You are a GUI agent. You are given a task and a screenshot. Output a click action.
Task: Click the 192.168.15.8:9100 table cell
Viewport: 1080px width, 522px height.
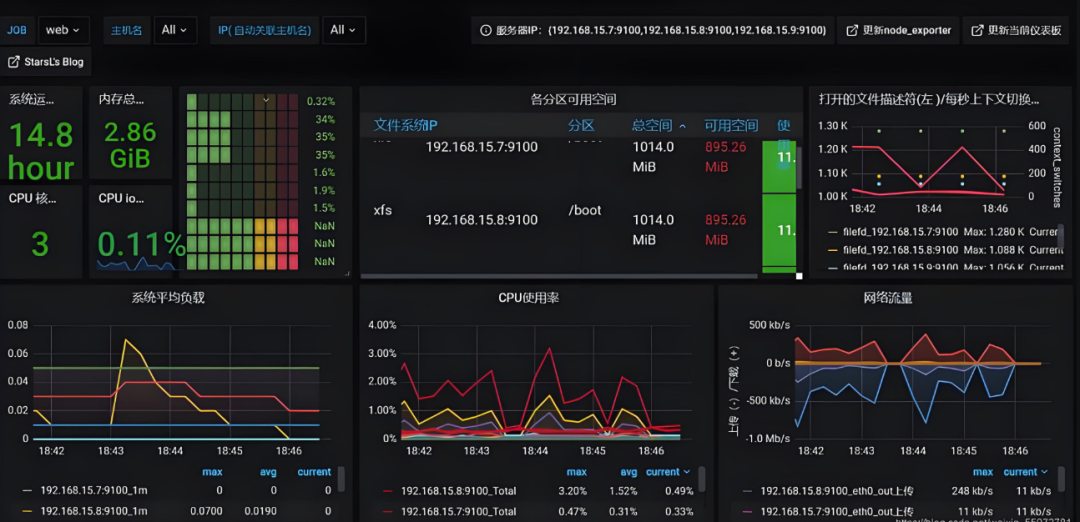tap(481, 220)
